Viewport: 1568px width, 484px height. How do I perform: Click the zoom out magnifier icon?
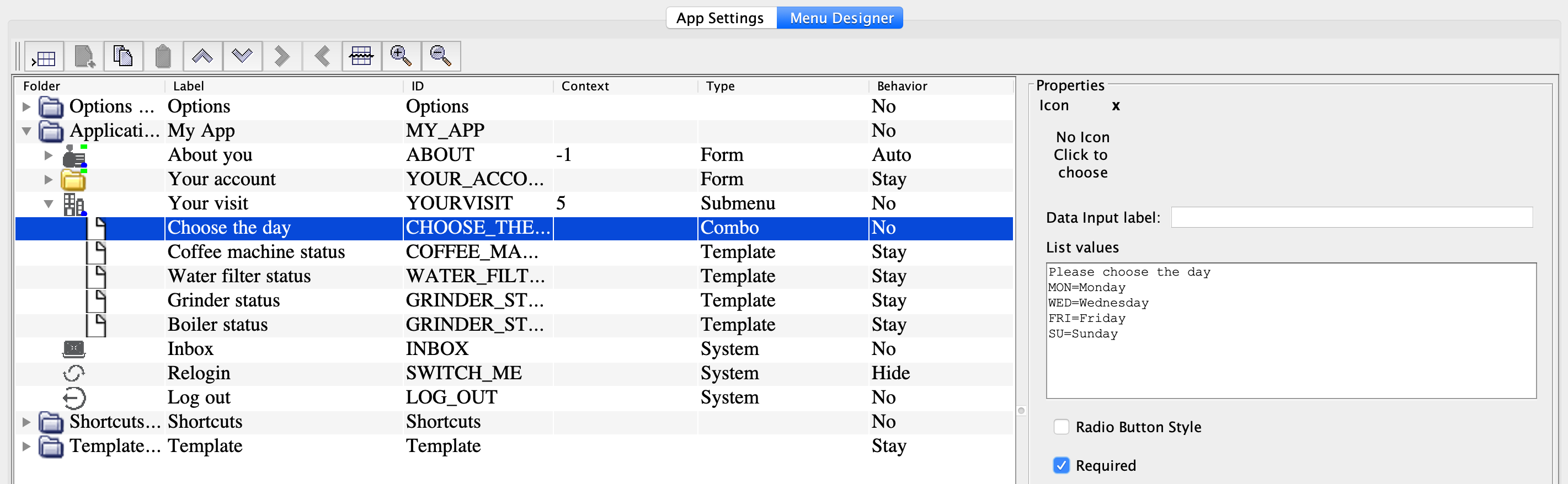click(x=441, y=57)
